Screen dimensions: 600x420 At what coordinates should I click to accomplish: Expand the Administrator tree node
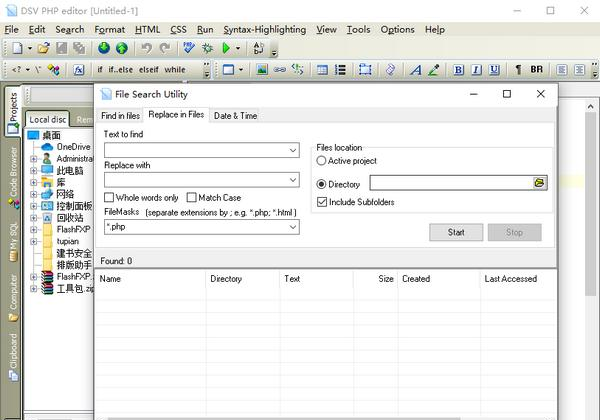[x=33, y=159]
